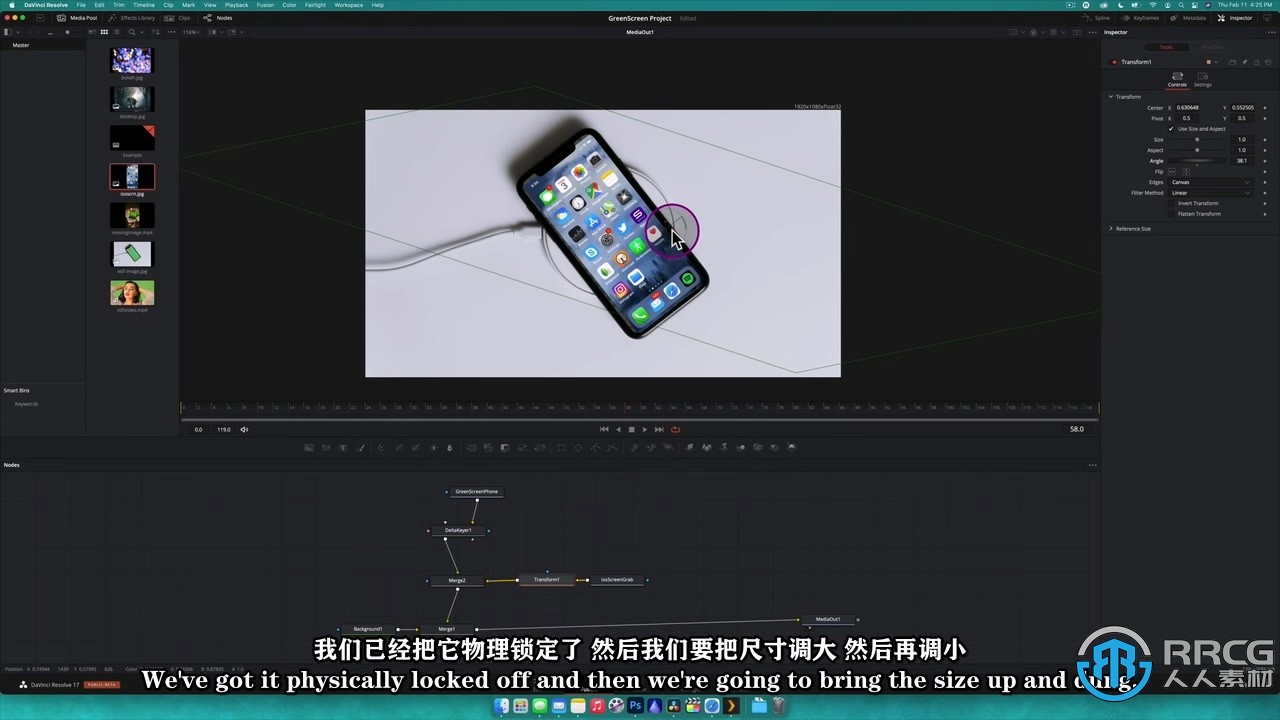Click the Angle value field
The width and height of the screenshot is (1280, 720).
click(x=1242, y=161)
